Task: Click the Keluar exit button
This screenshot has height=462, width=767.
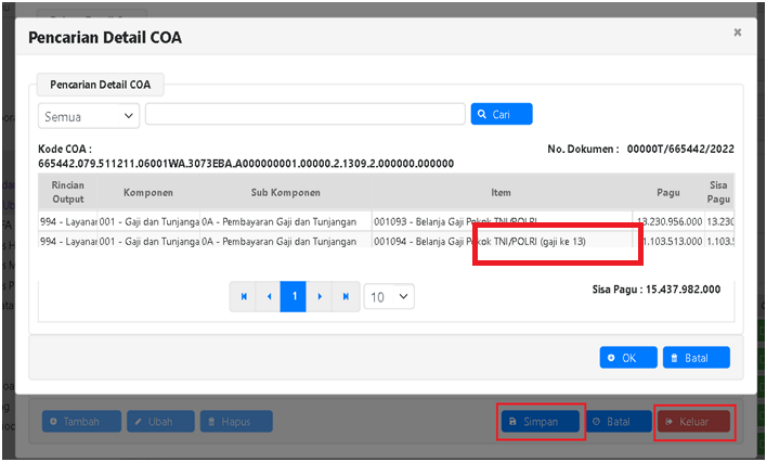Action: pyautogui.click(x=694, y=422)
